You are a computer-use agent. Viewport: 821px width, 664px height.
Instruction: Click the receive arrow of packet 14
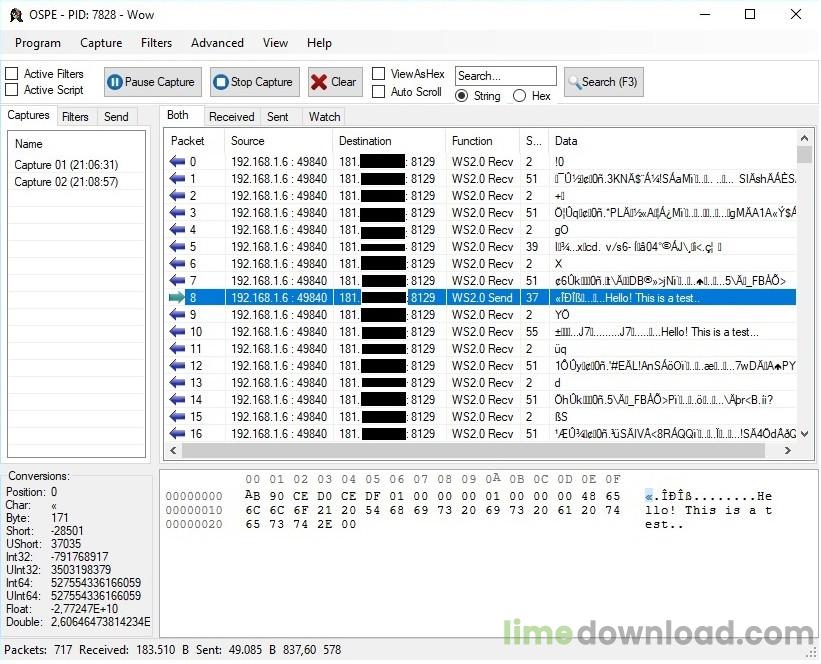[177, 400]
